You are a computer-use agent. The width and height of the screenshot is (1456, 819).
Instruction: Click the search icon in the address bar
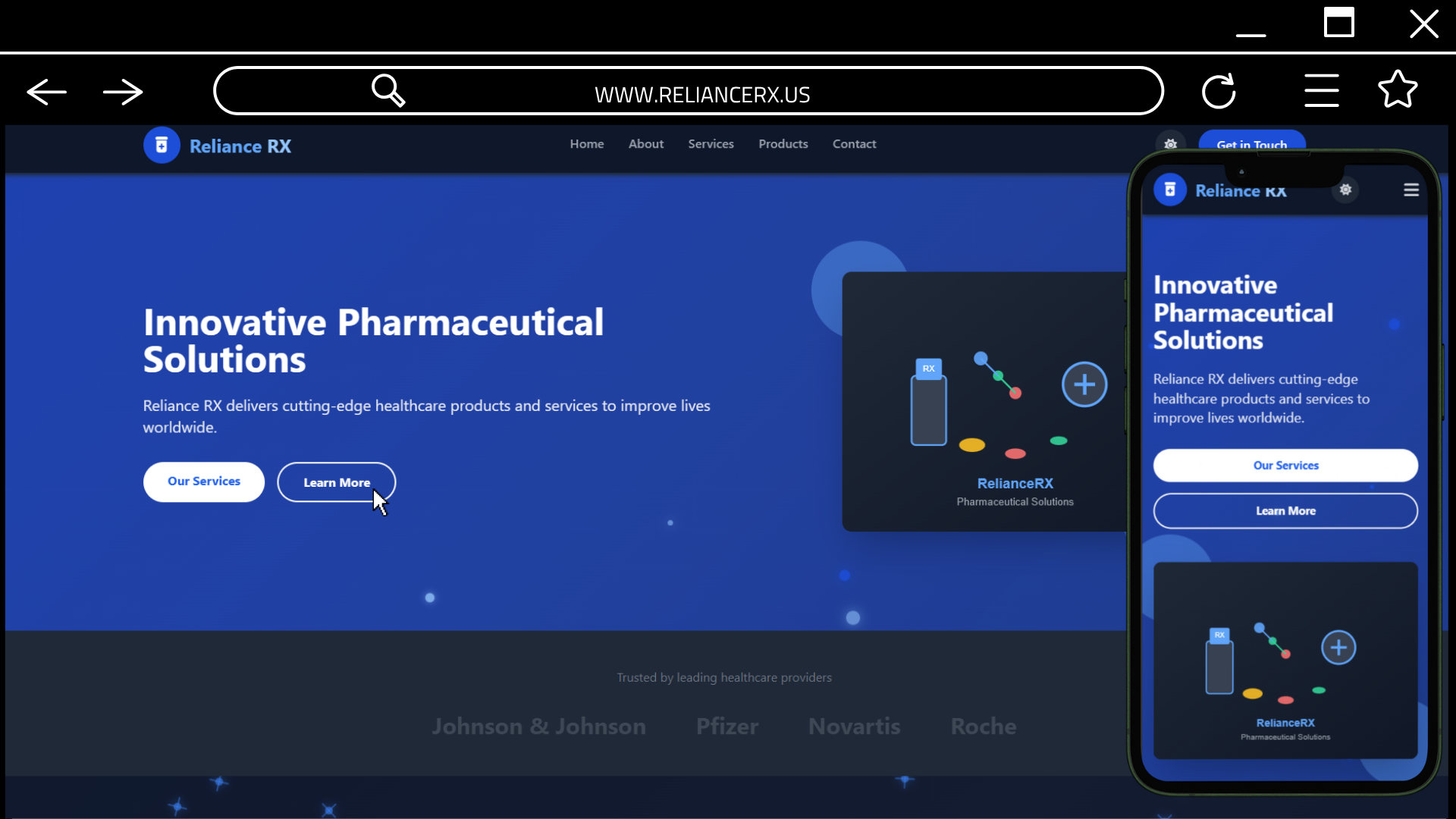(388, 90)
